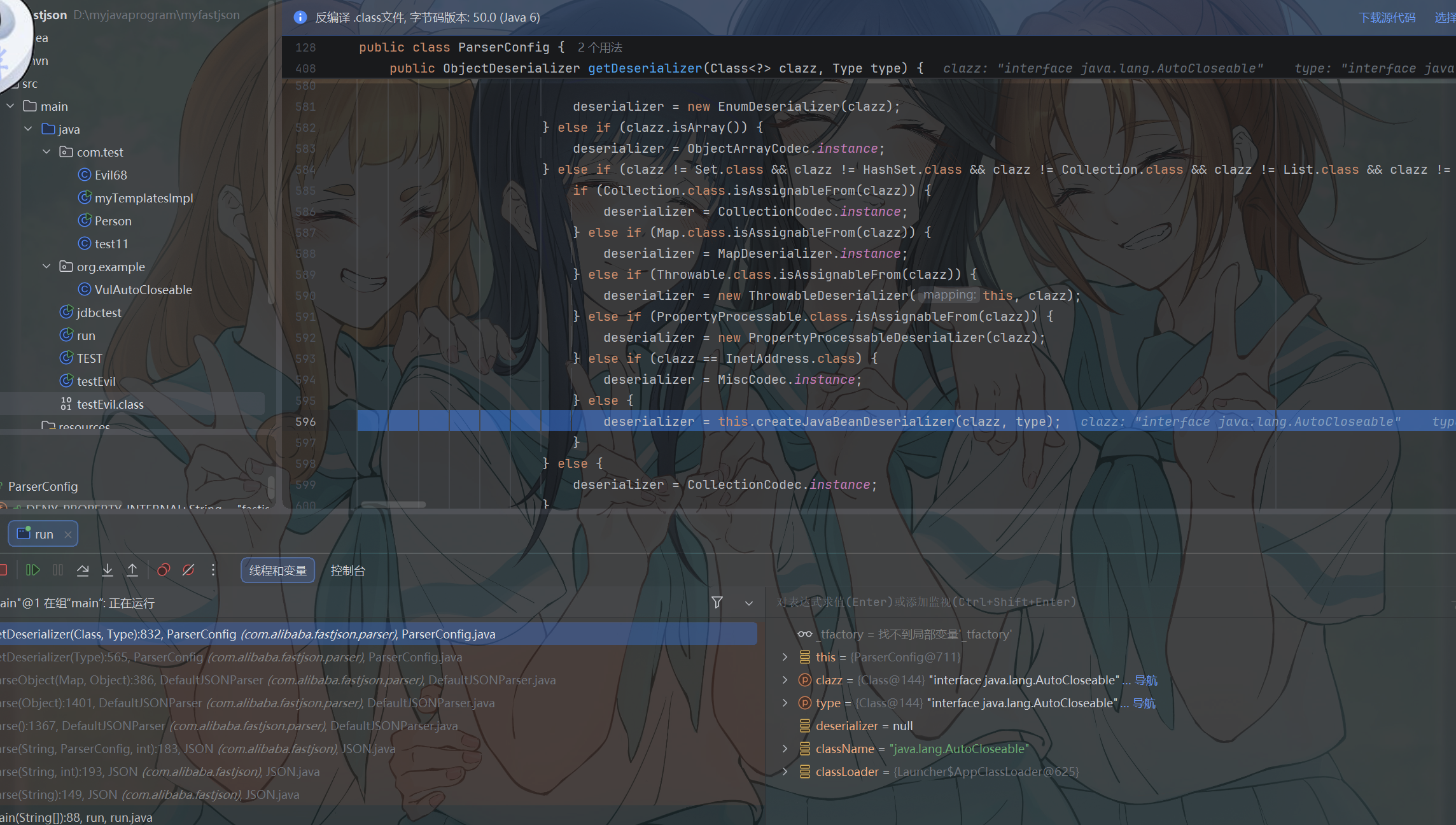
Task: Click the Pause Program icon
Action: point(58,570)
